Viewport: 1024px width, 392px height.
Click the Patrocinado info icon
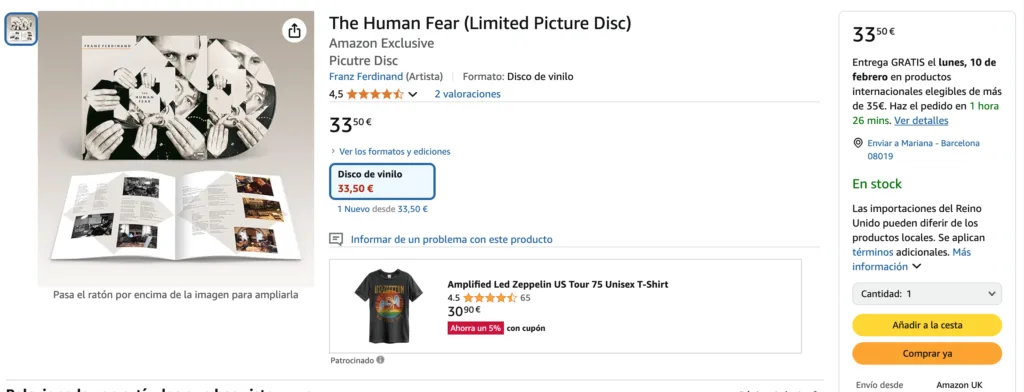pos(380,359)
